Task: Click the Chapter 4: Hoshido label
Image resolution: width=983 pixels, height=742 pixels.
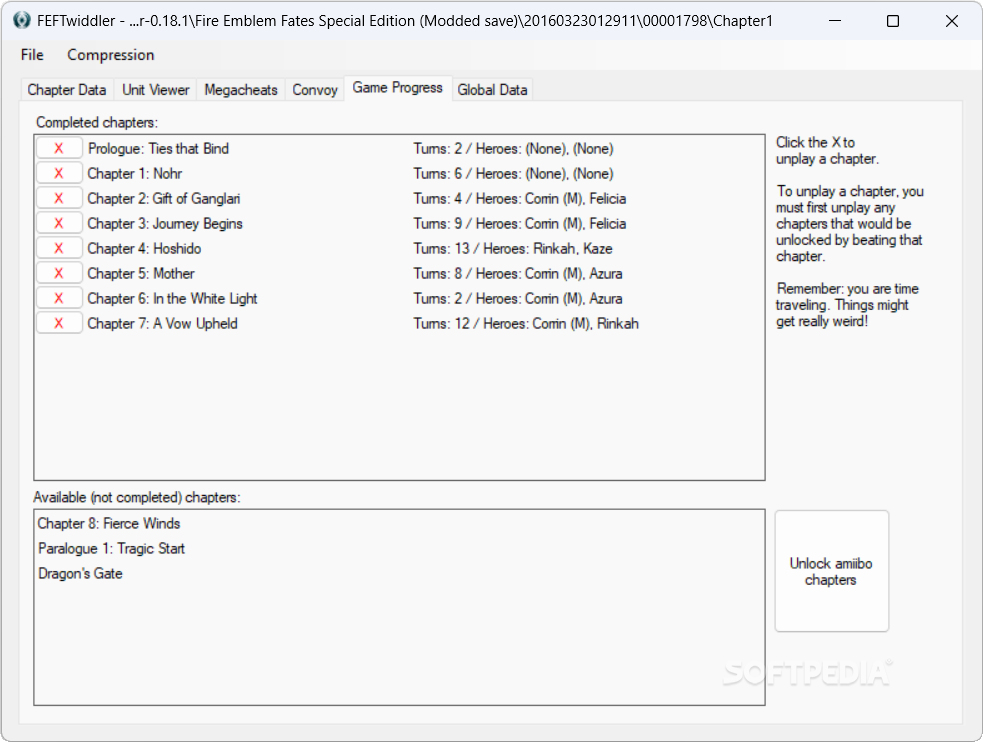Action: click(144, 249)
